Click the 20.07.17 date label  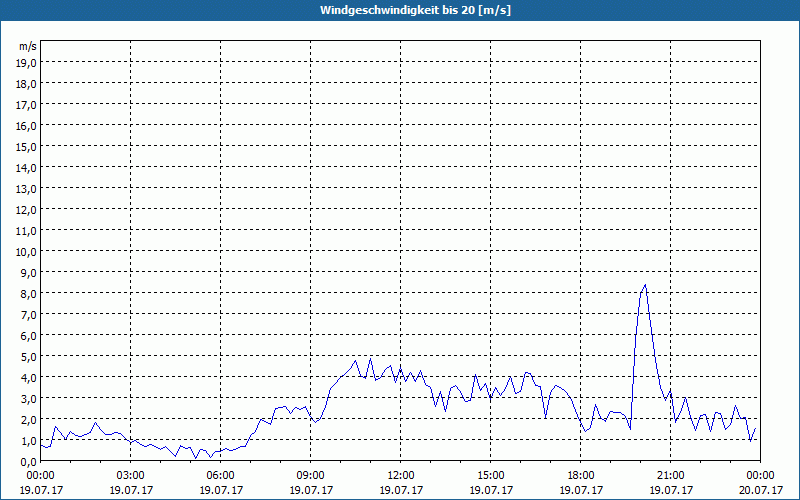[x=761, y=490]
